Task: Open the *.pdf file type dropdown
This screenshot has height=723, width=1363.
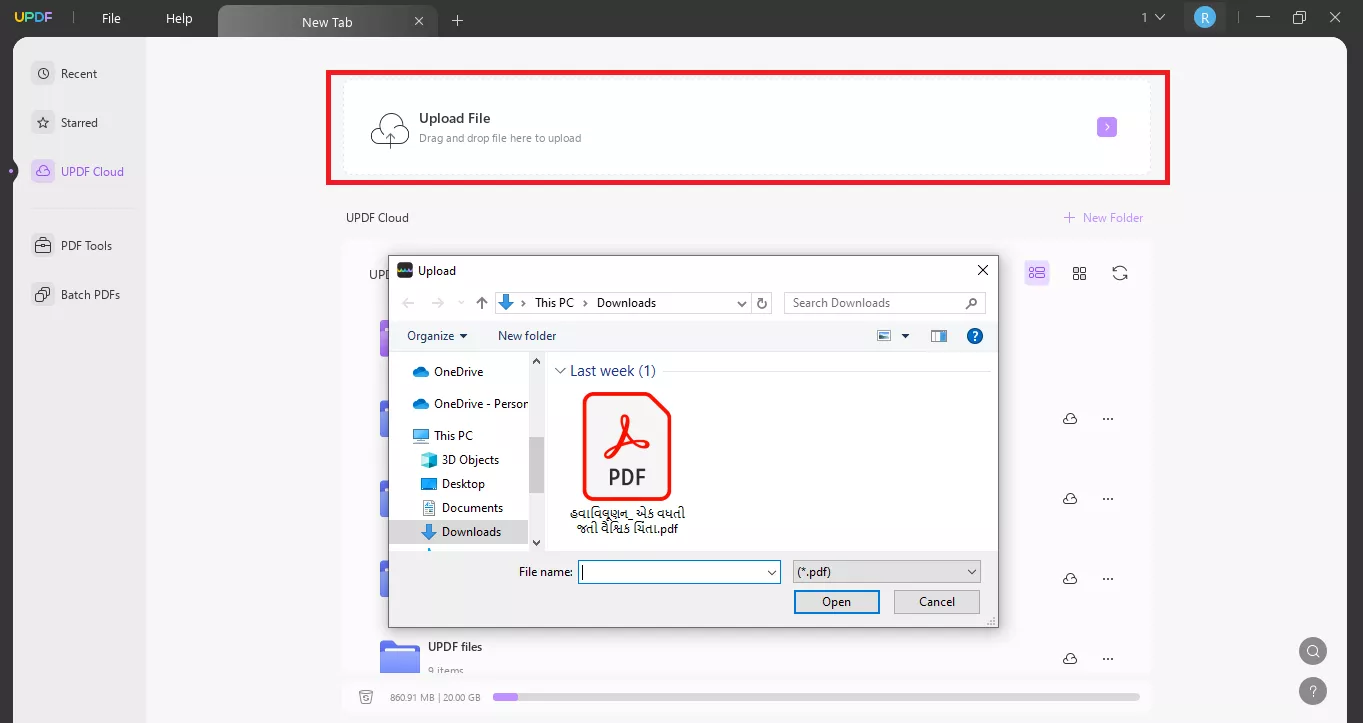Action: click(x=886, y=571)
